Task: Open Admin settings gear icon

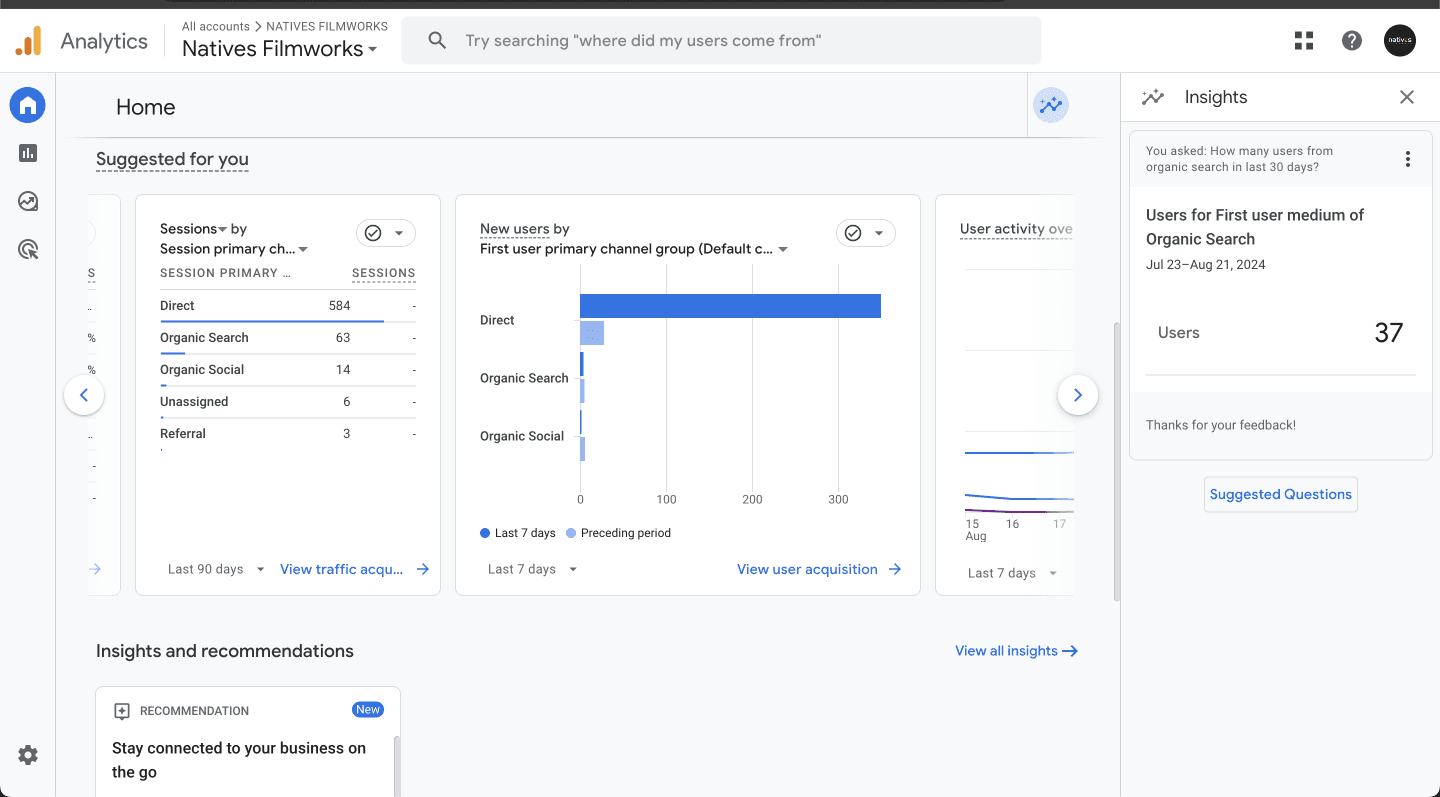Action: click(28, 755)
